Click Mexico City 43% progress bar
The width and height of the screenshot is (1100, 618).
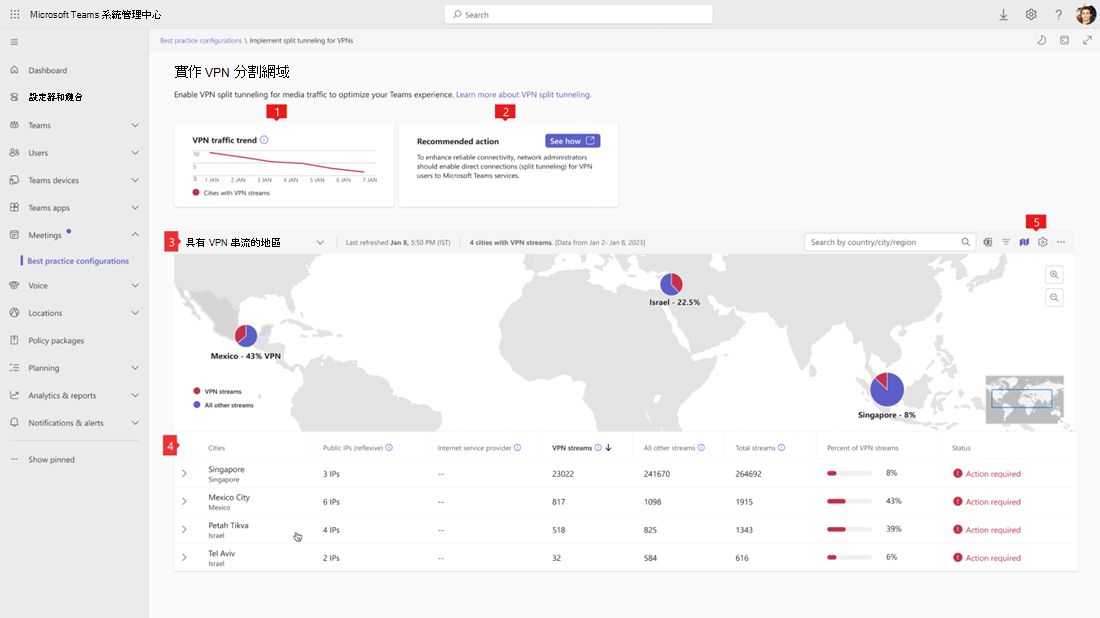coord(849,502)
